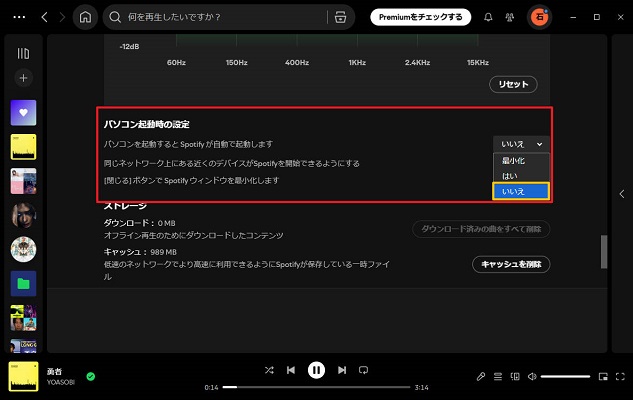The height and width of the screenshot is (400, 633).
Task: Click the 15KHz equalizer band label
Action: click(478, 63)
